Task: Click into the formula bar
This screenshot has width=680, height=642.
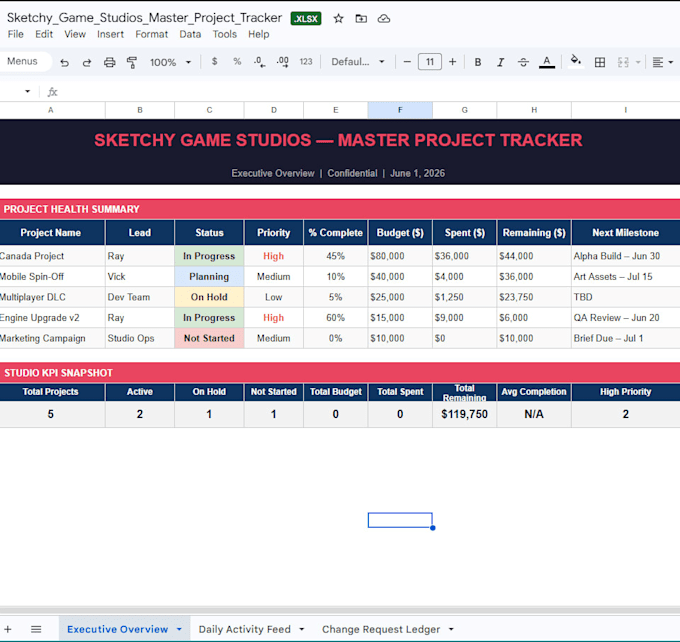Action: (369, 92)
